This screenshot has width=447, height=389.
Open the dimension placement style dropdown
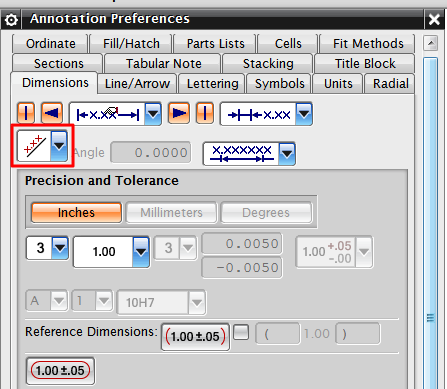[x=153, y=114]
